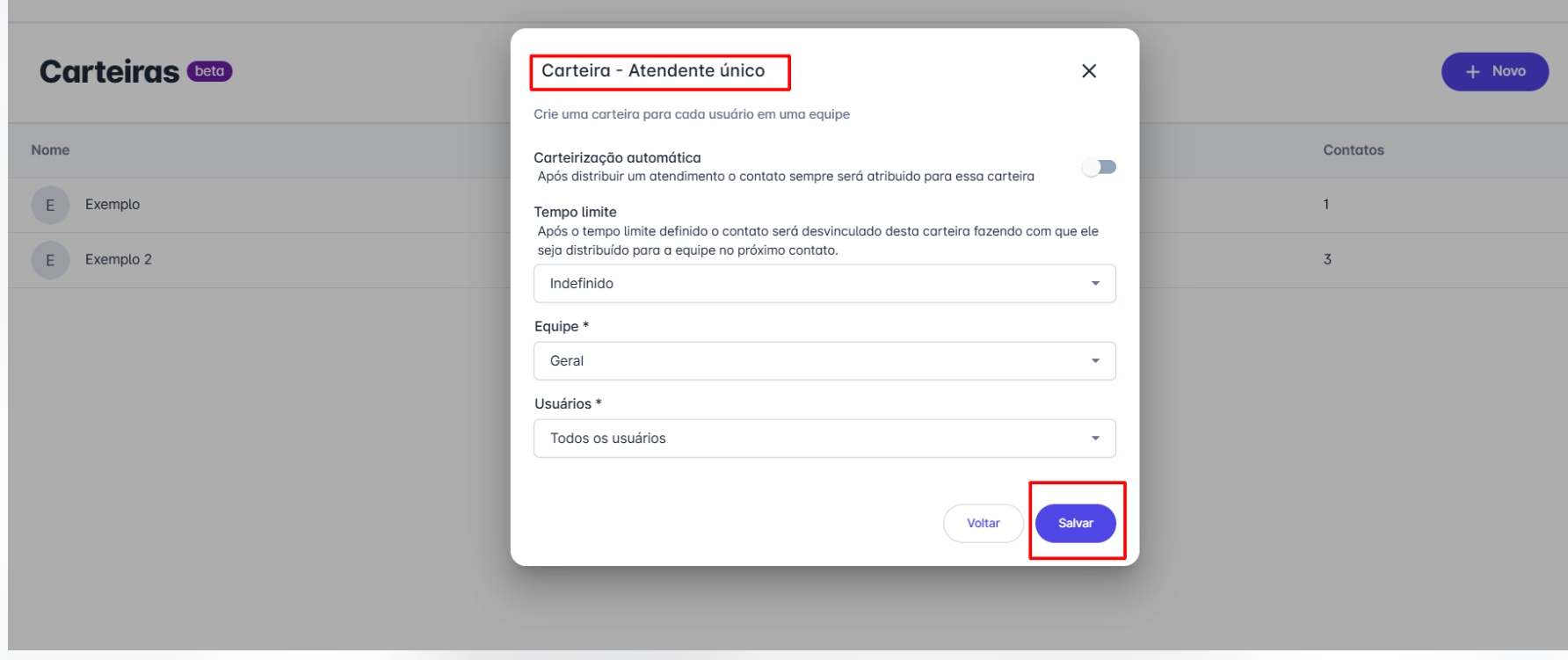Close the Carteira dialog with the X icon

click(x=1088, y=71)
